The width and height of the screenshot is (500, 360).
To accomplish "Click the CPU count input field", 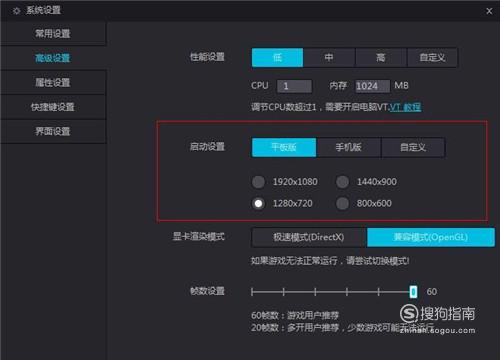I will pos(294,86).
